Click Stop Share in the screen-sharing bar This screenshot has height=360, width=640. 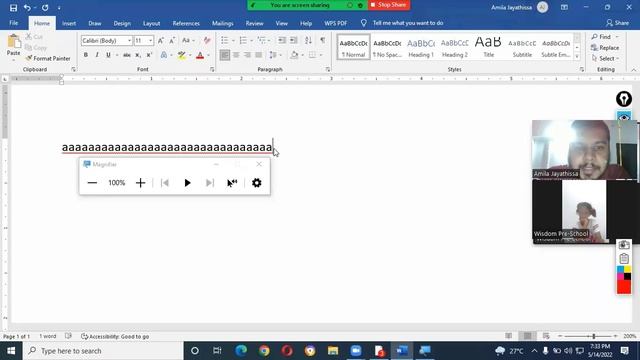point(389,5)
